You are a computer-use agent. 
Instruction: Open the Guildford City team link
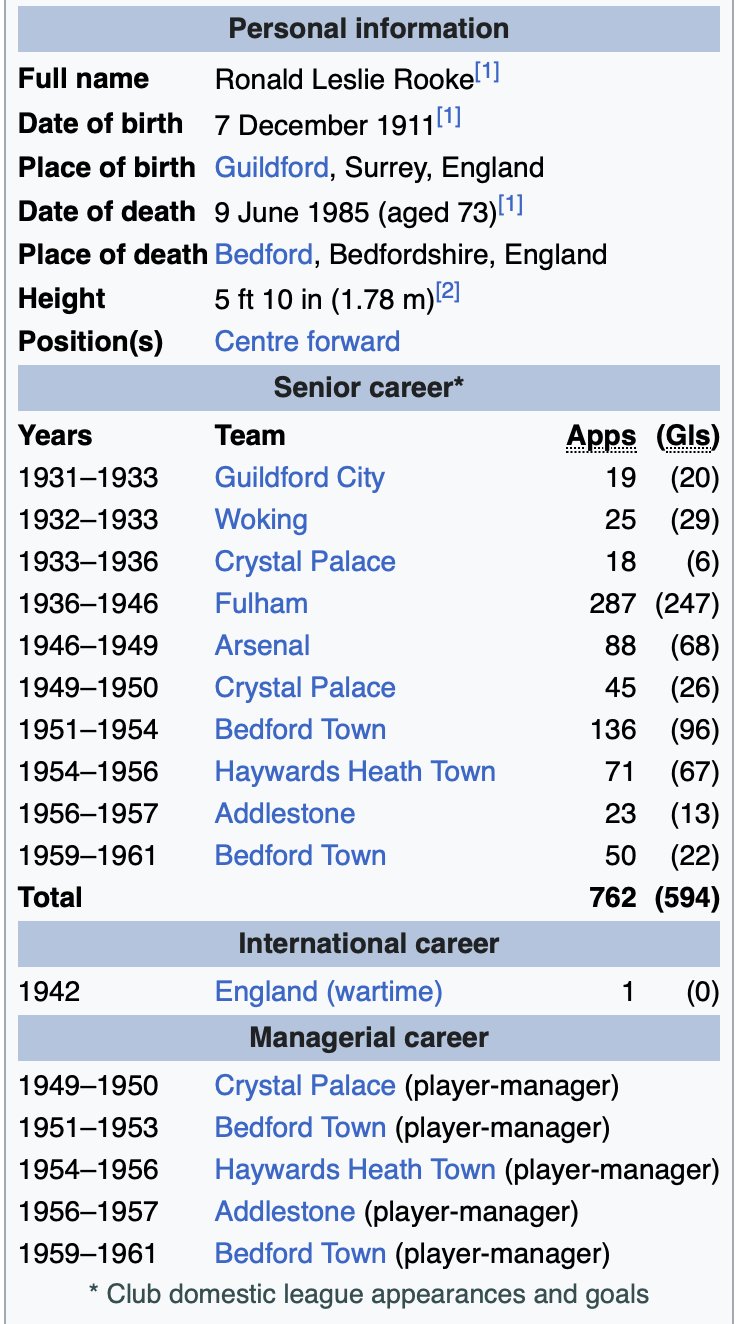(x=299, y=478)
